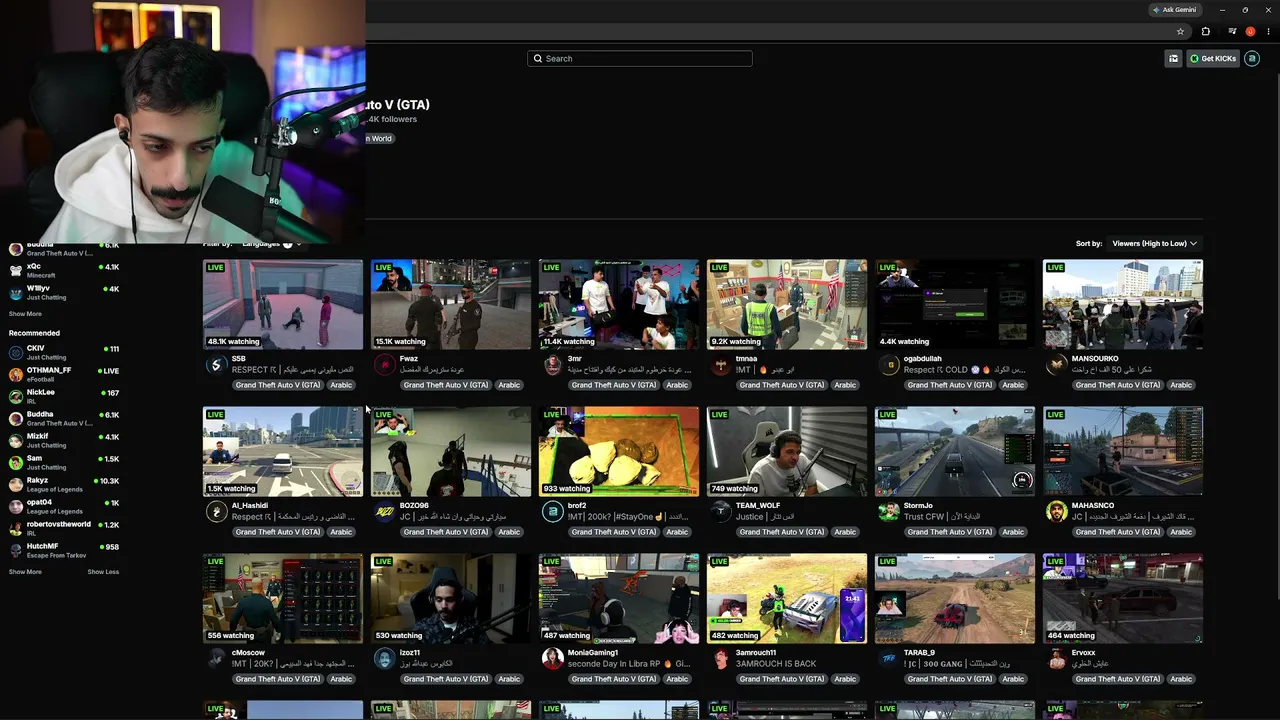Open izoz11's channel avatar
1280x720 pixels.
(x=384, y=659)
